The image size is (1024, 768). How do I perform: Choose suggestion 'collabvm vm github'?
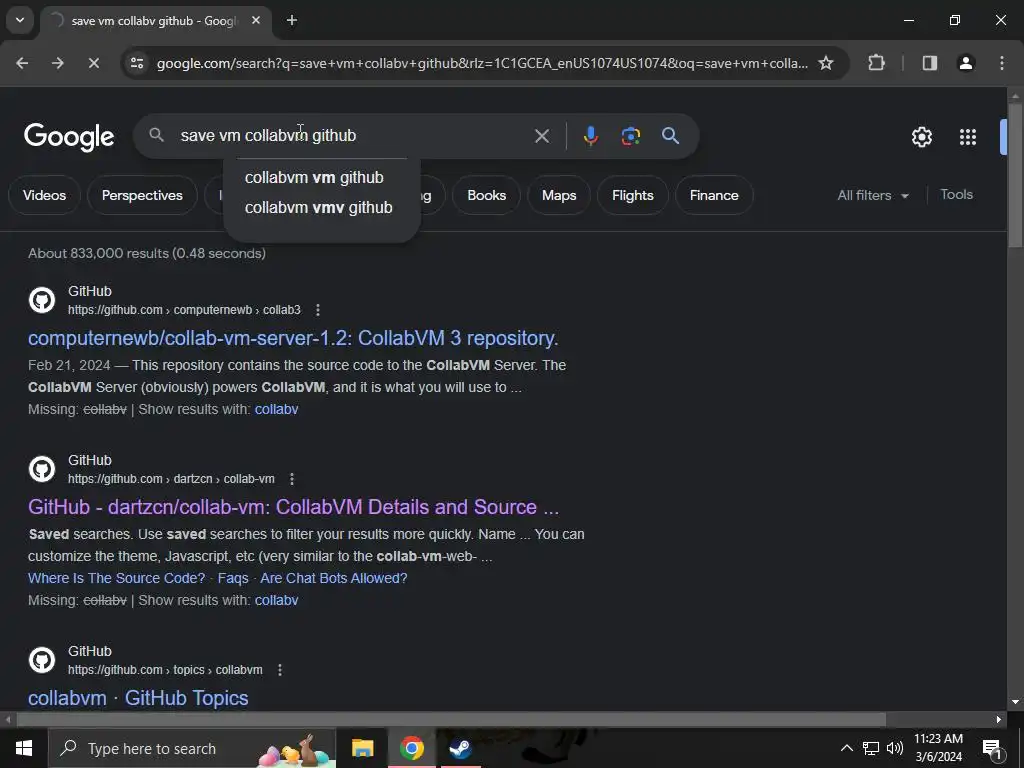click(314, 178)
